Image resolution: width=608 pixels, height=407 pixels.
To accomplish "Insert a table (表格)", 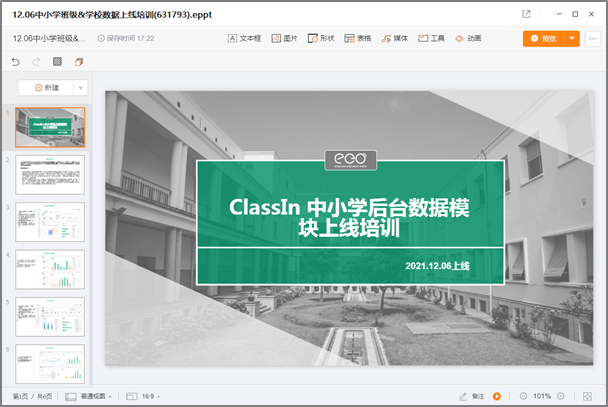I will coord(358,38).
